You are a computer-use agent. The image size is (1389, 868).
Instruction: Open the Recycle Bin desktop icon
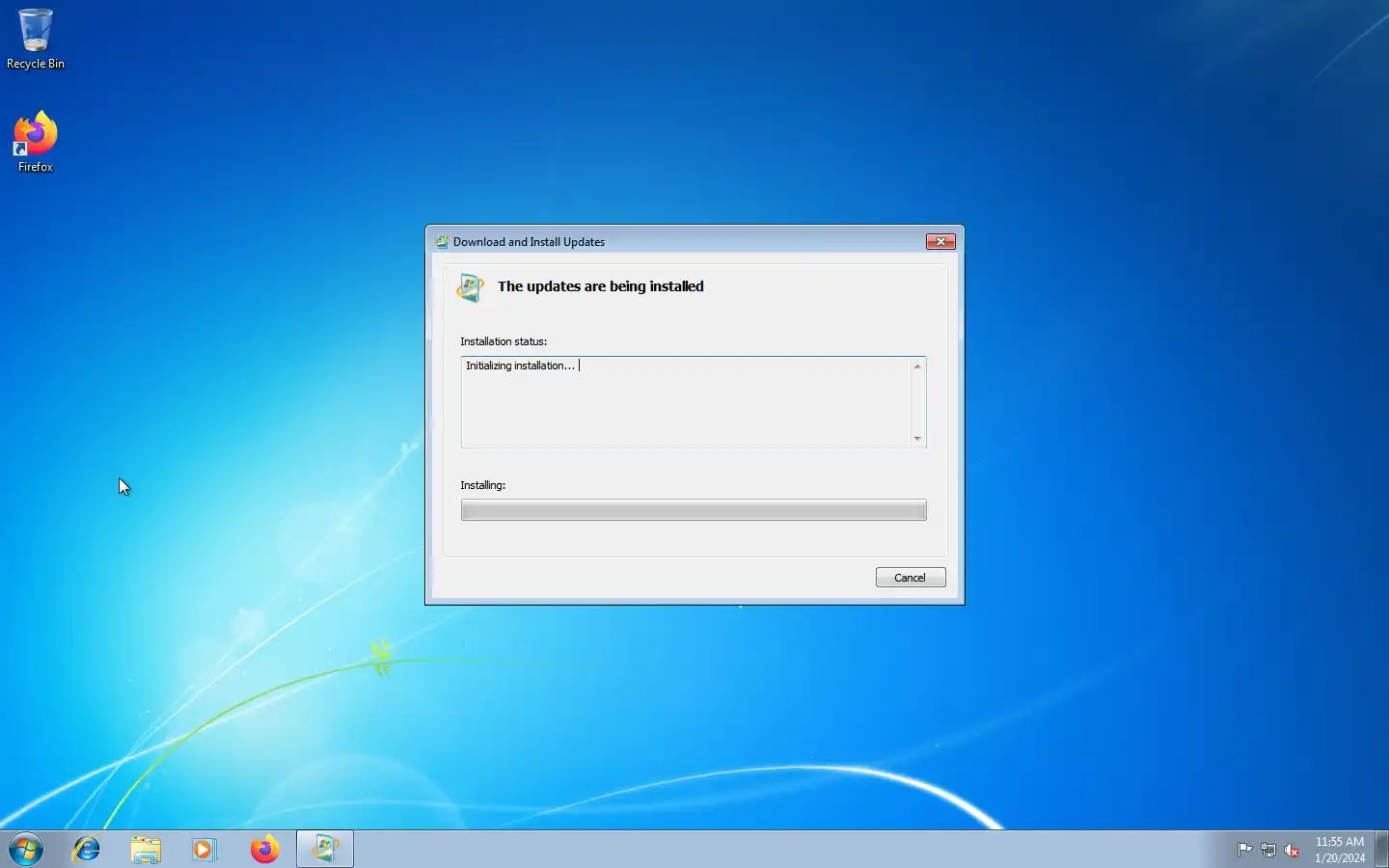pos(36,39)
